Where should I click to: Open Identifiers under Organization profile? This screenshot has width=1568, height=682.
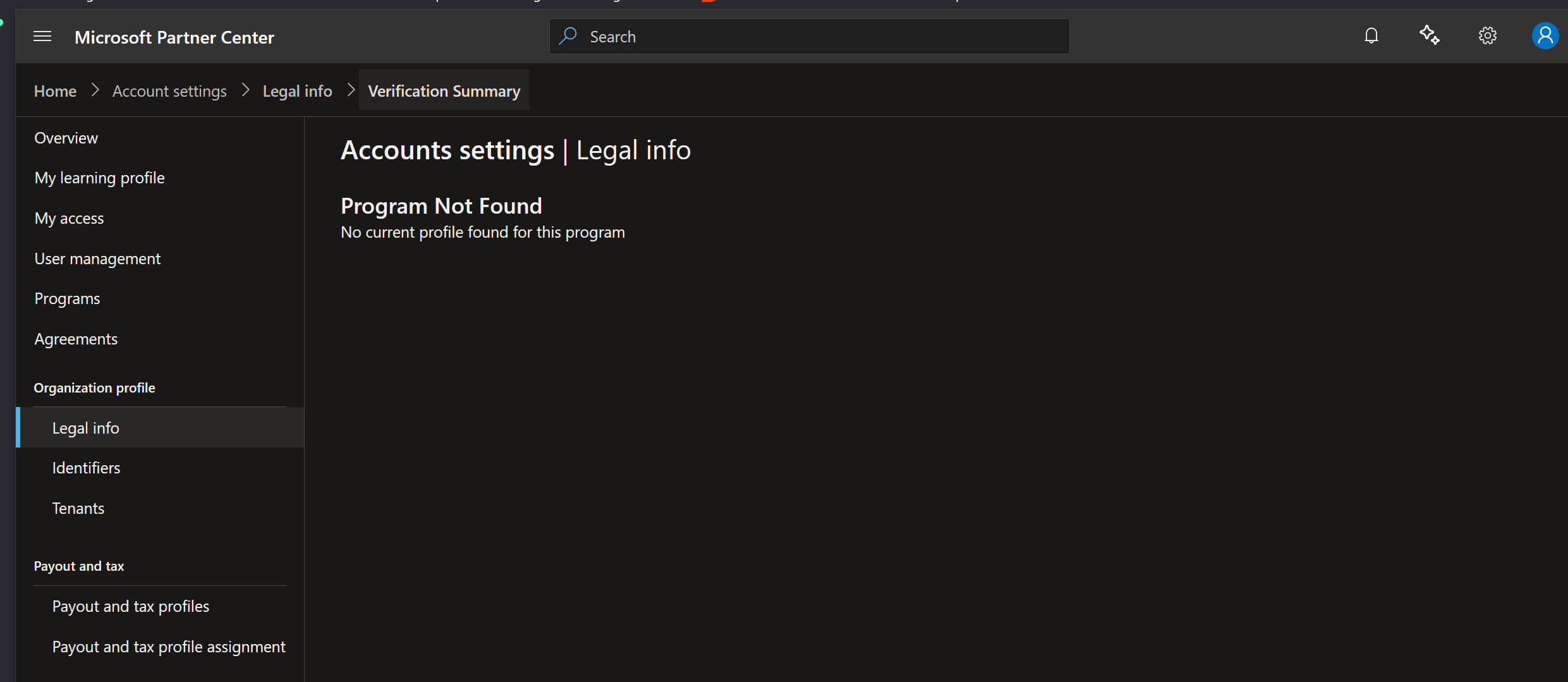coord(86,468)
